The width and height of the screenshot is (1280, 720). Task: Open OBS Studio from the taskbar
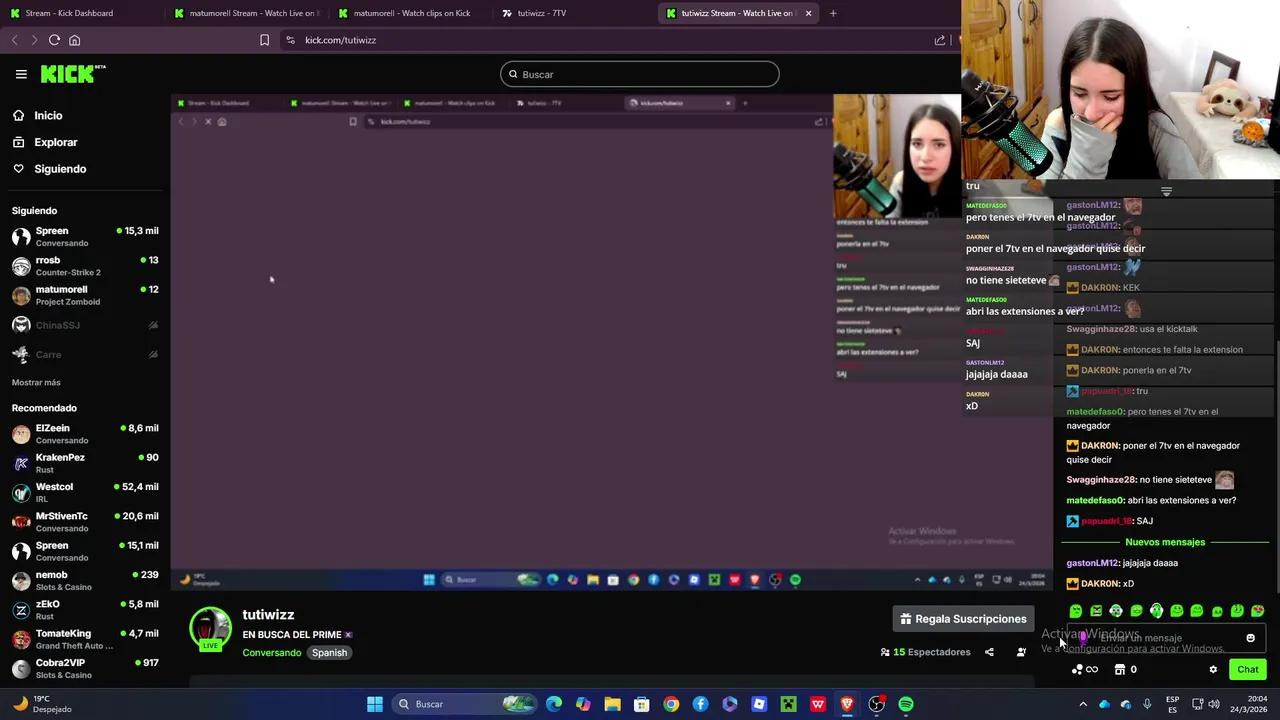(x=876, y=704)
